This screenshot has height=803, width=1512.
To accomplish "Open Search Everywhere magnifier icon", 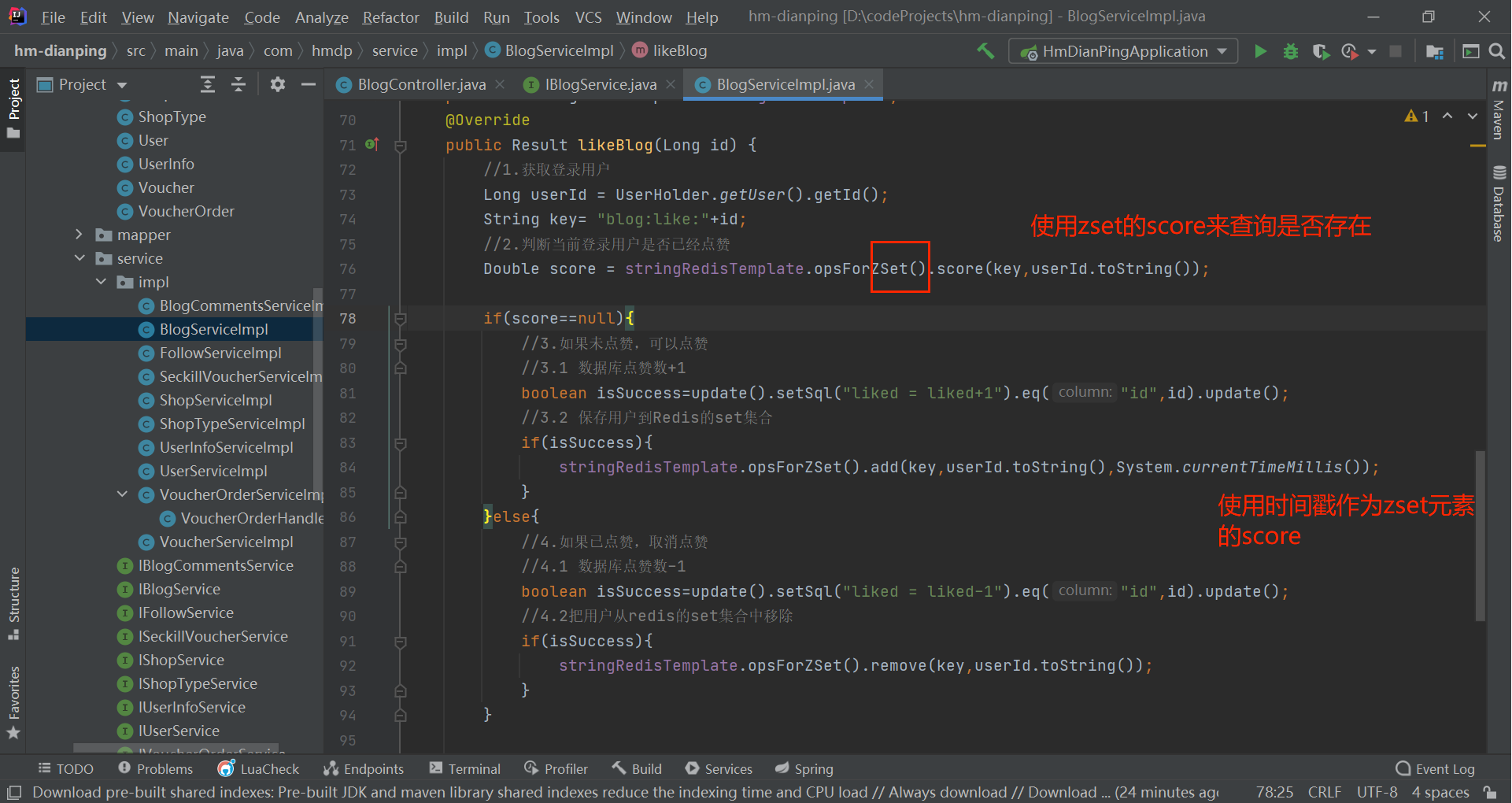I will point(1497,51).
